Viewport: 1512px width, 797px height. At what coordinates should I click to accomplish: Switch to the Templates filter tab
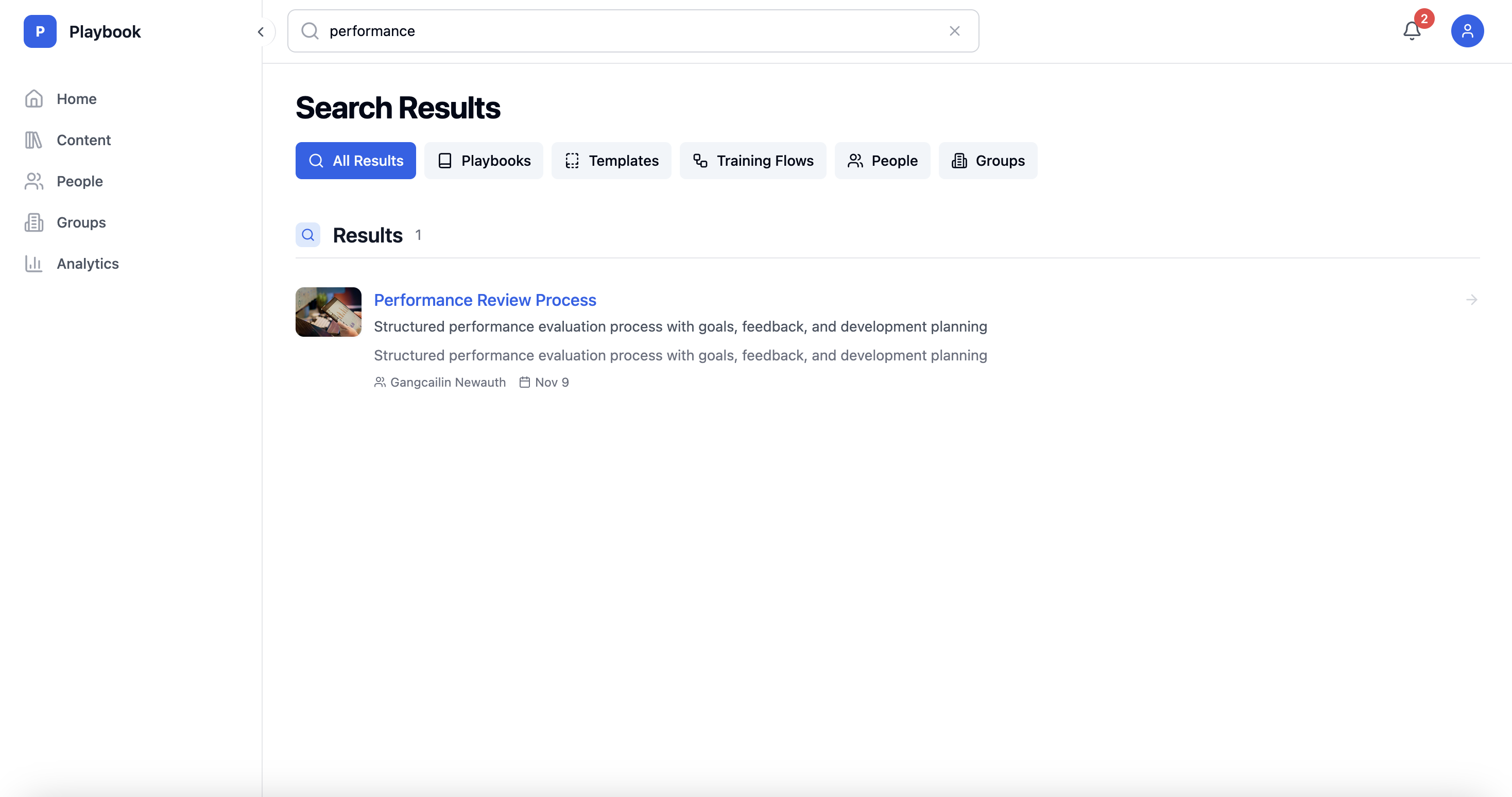[x=611, y=160]
